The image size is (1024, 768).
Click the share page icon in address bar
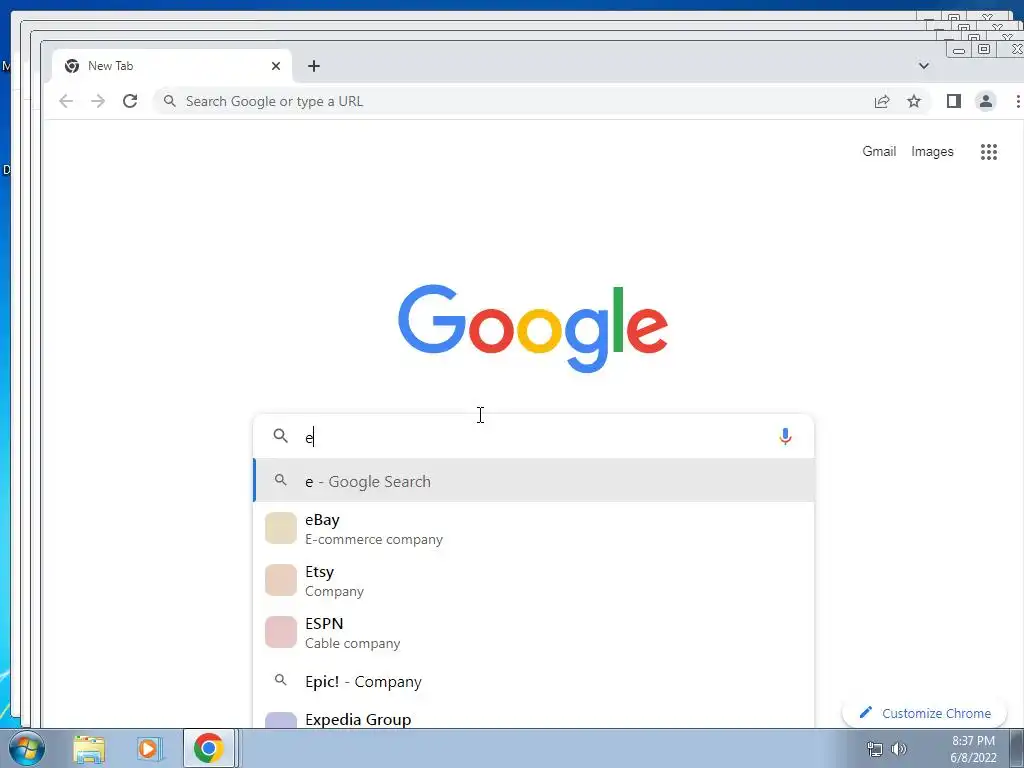[882, 101]
